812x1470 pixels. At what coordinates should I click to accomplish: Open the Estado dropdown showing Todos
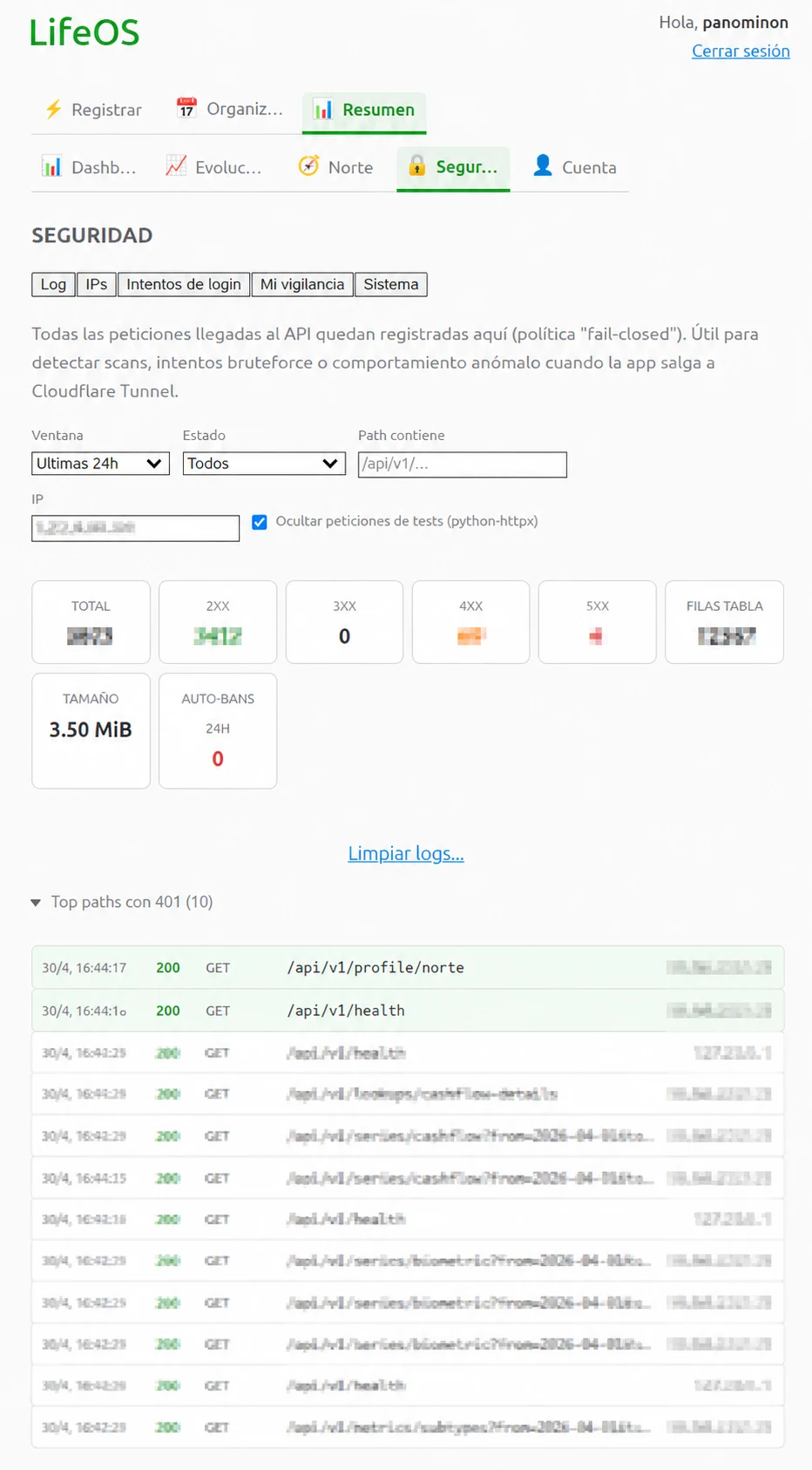point(264,464)
